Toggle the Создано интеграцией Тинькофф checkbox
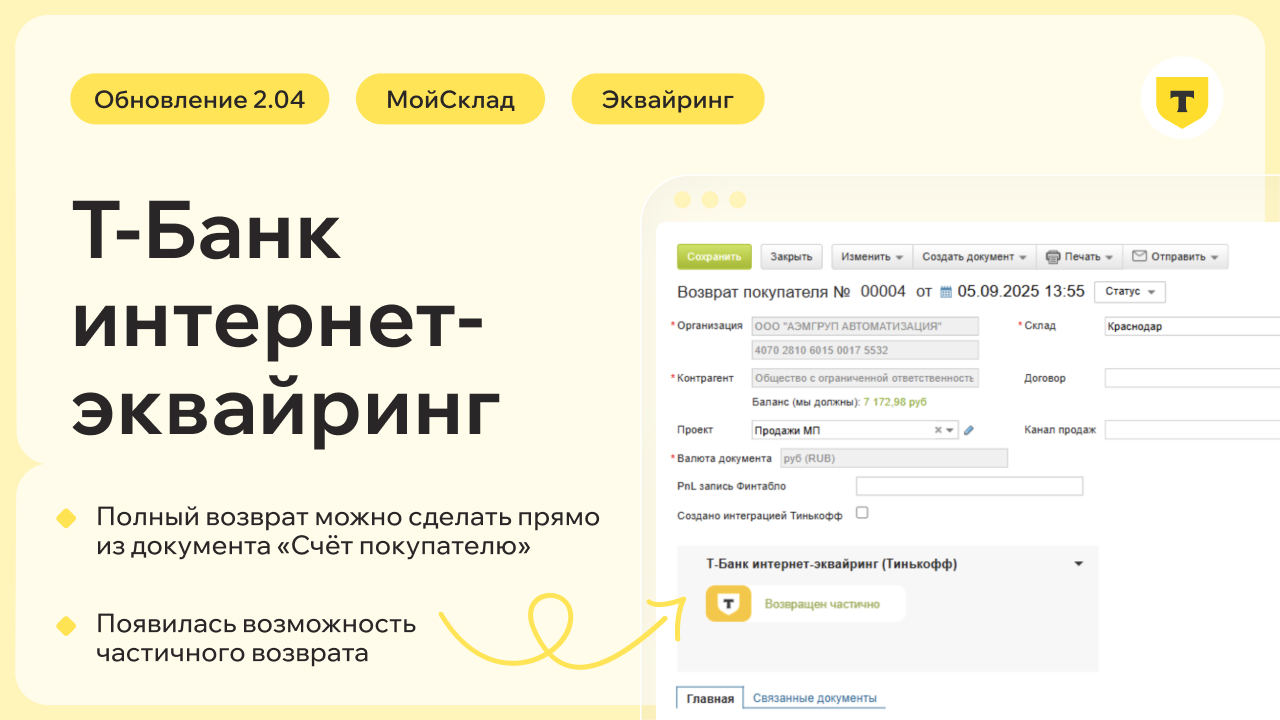The height and width of the screenshot is (720, 1280). click(x=862, y=512)
